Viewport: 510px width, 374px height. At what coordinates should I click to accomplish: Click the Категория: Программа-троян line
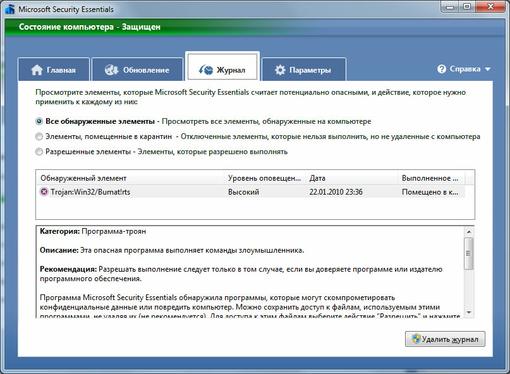(93, 231)
